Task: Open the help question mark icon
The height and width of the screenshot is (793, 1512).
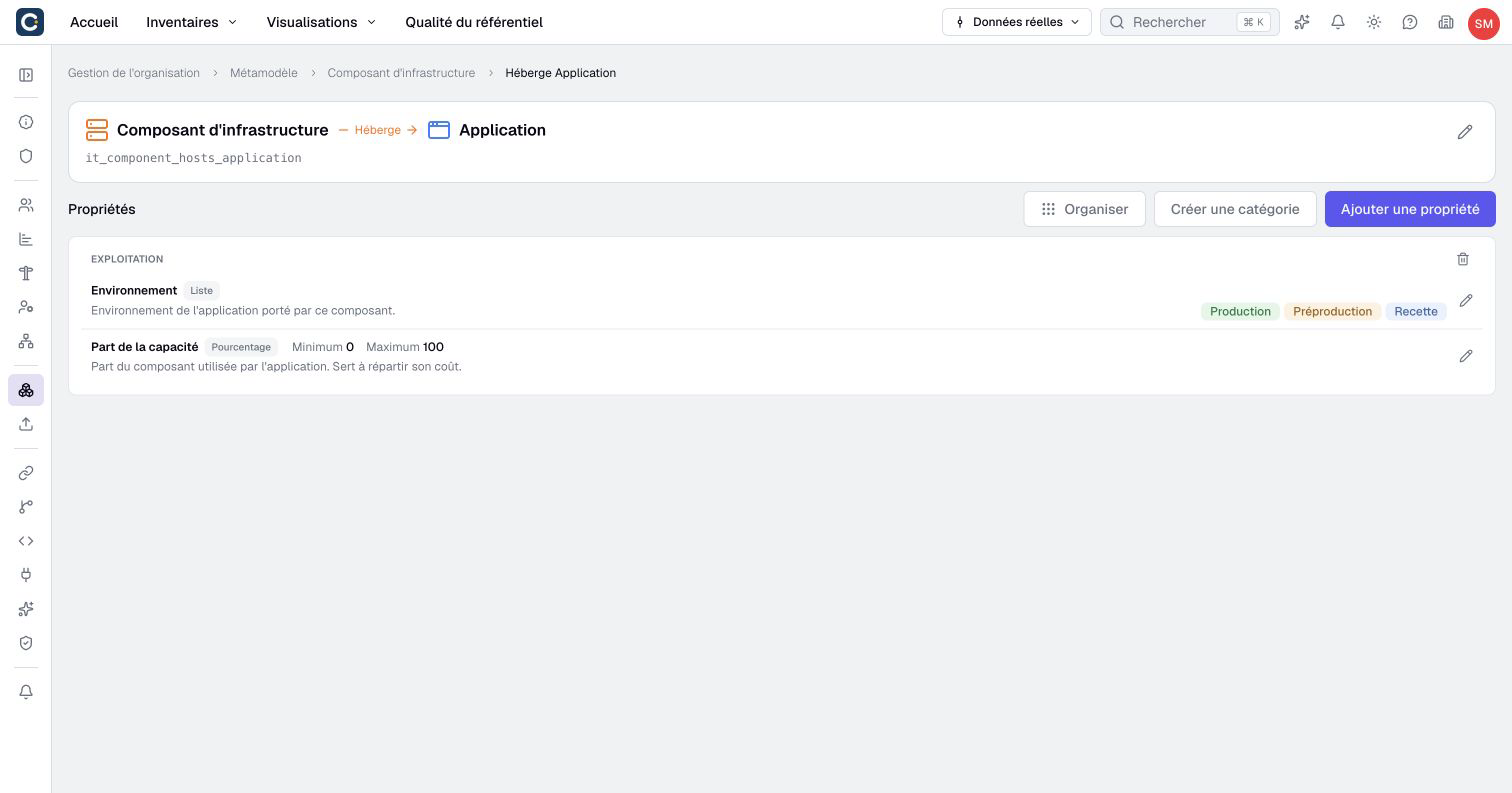Action: [x=1410, y=22]
